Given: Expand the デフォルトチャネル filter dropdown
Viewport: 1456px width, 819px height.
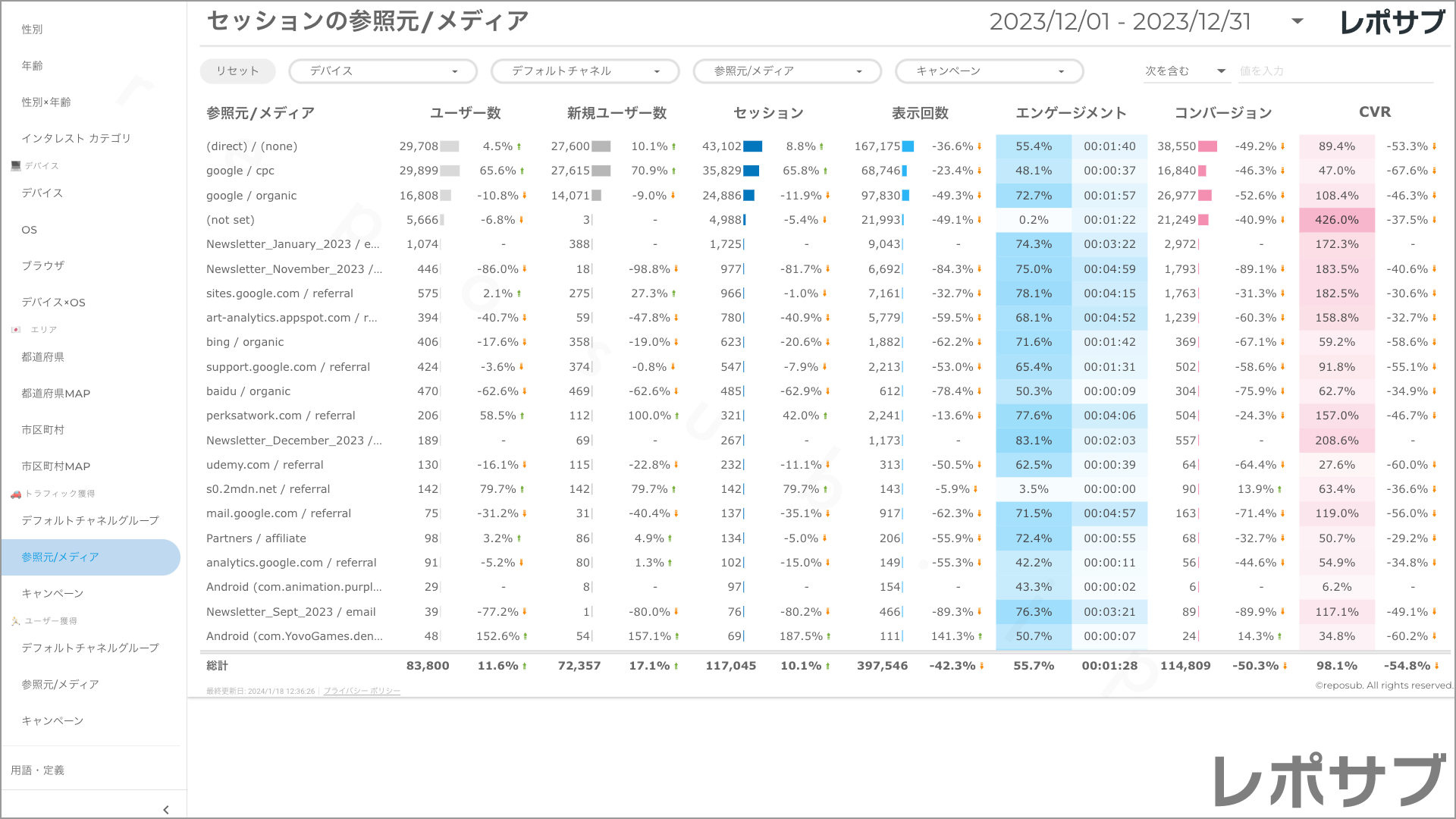Looking at the screenshot, I should tap(585, 71).
